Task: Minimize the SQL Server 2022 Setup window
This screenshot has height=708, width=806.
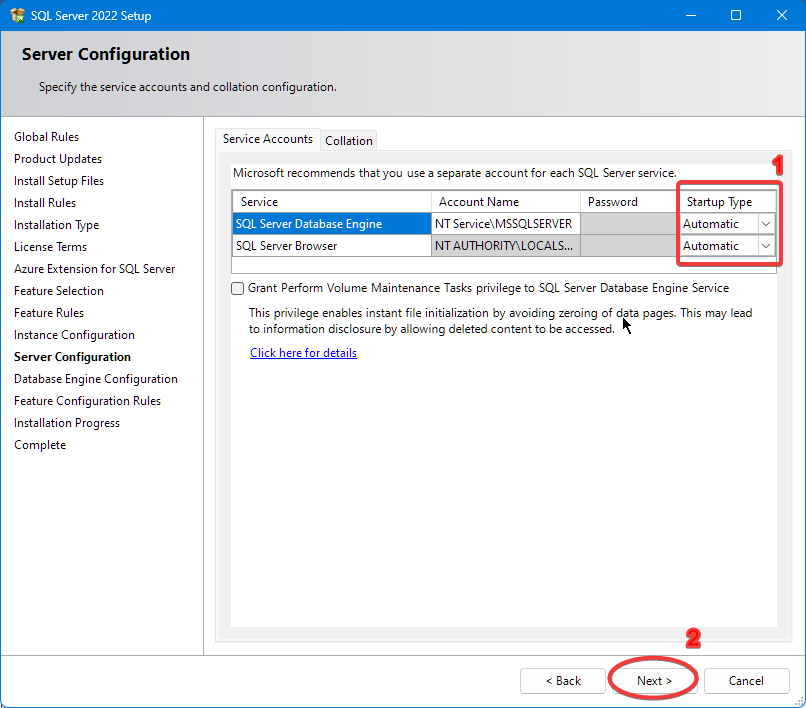Action: click(691, 15)
